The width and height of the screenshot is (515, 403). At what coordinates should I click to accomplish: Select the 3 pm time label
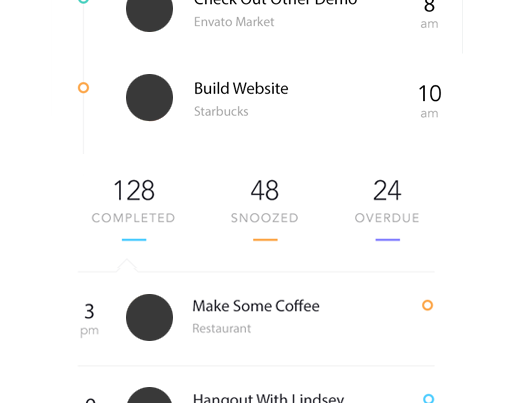(x=89, y=319)
